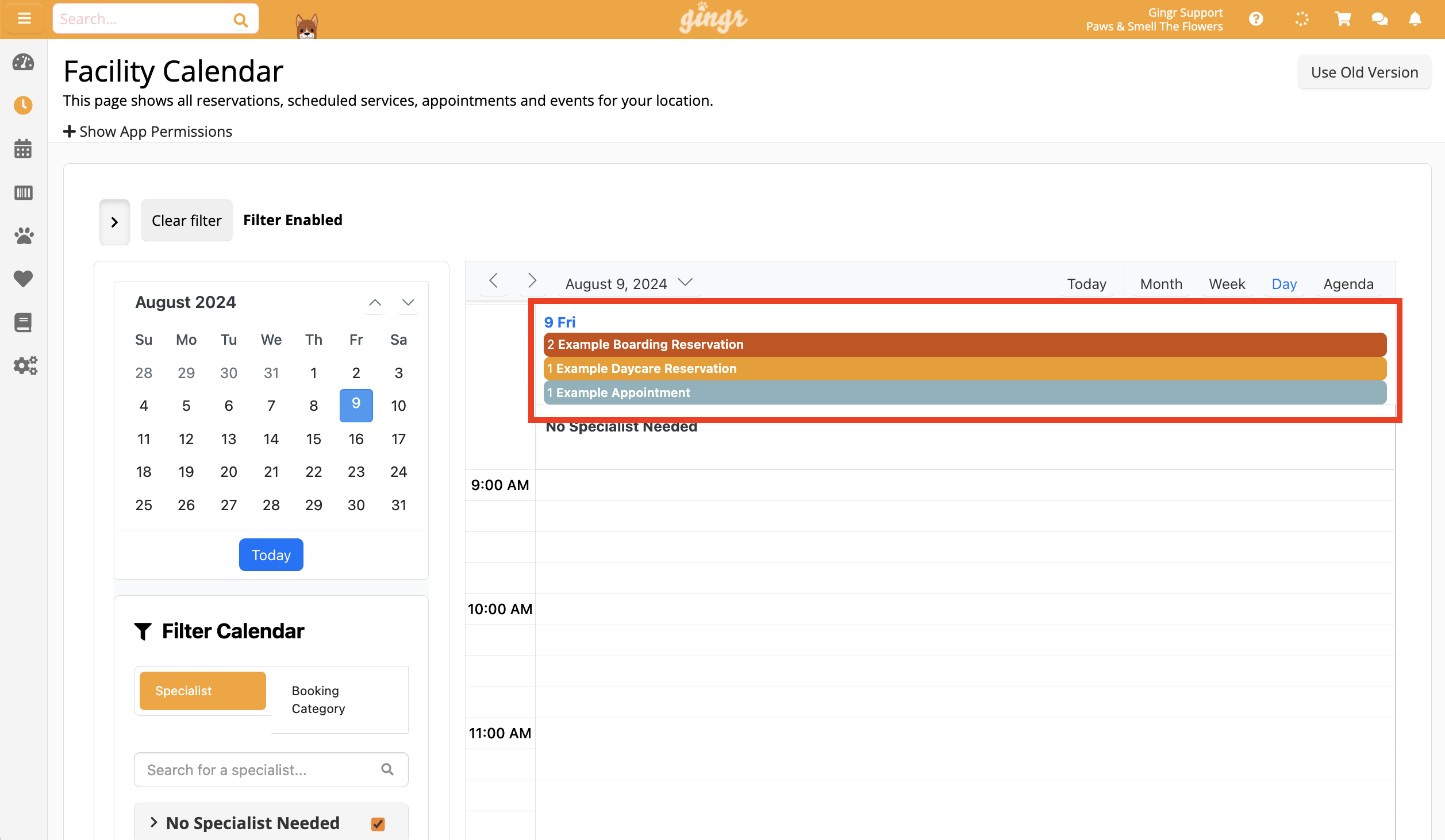Select the paw print sidebar icon
The height and width of the screenshot is (840, 1445).
[24, 236]
